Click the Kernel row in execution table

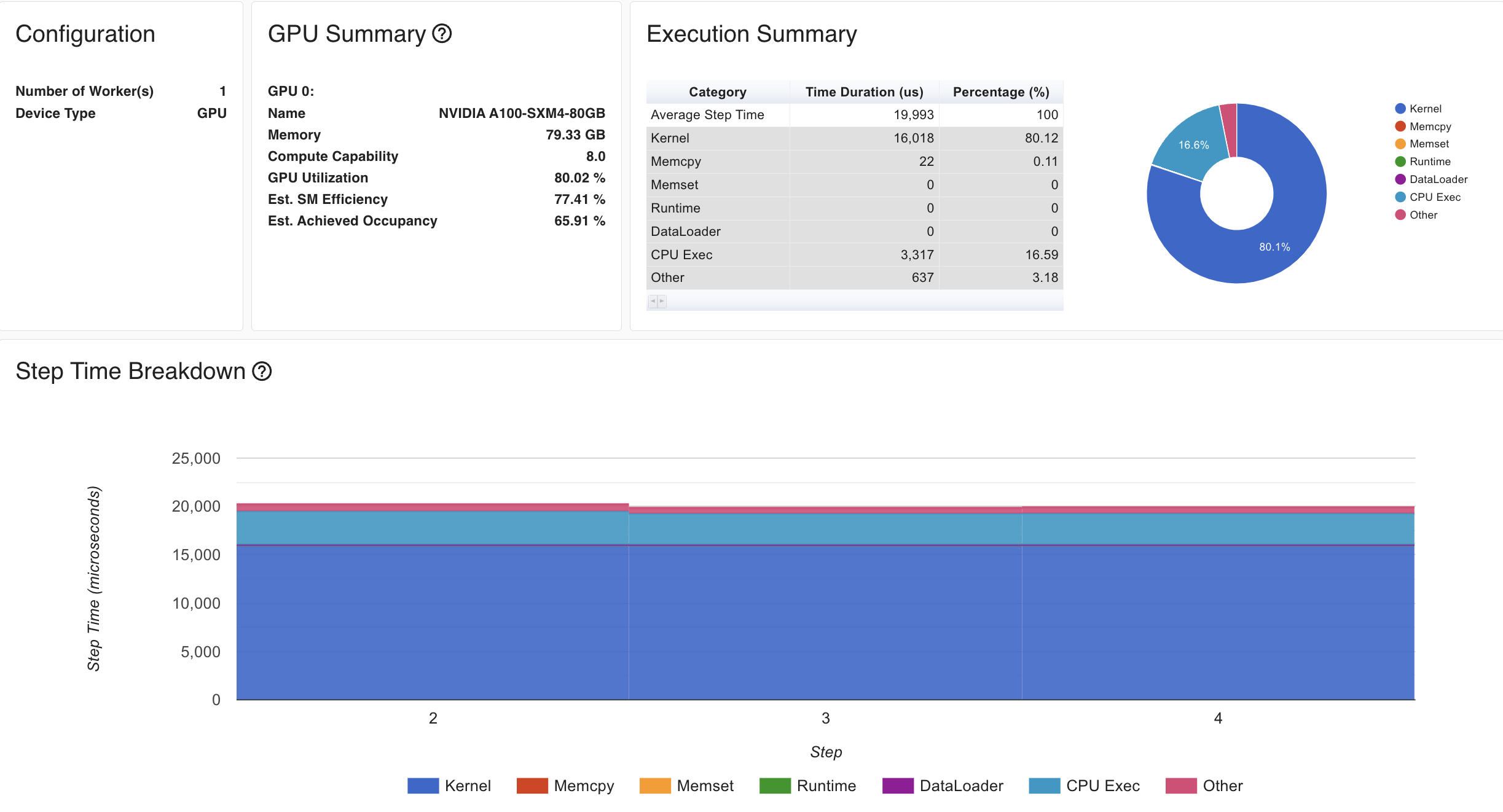855,138
